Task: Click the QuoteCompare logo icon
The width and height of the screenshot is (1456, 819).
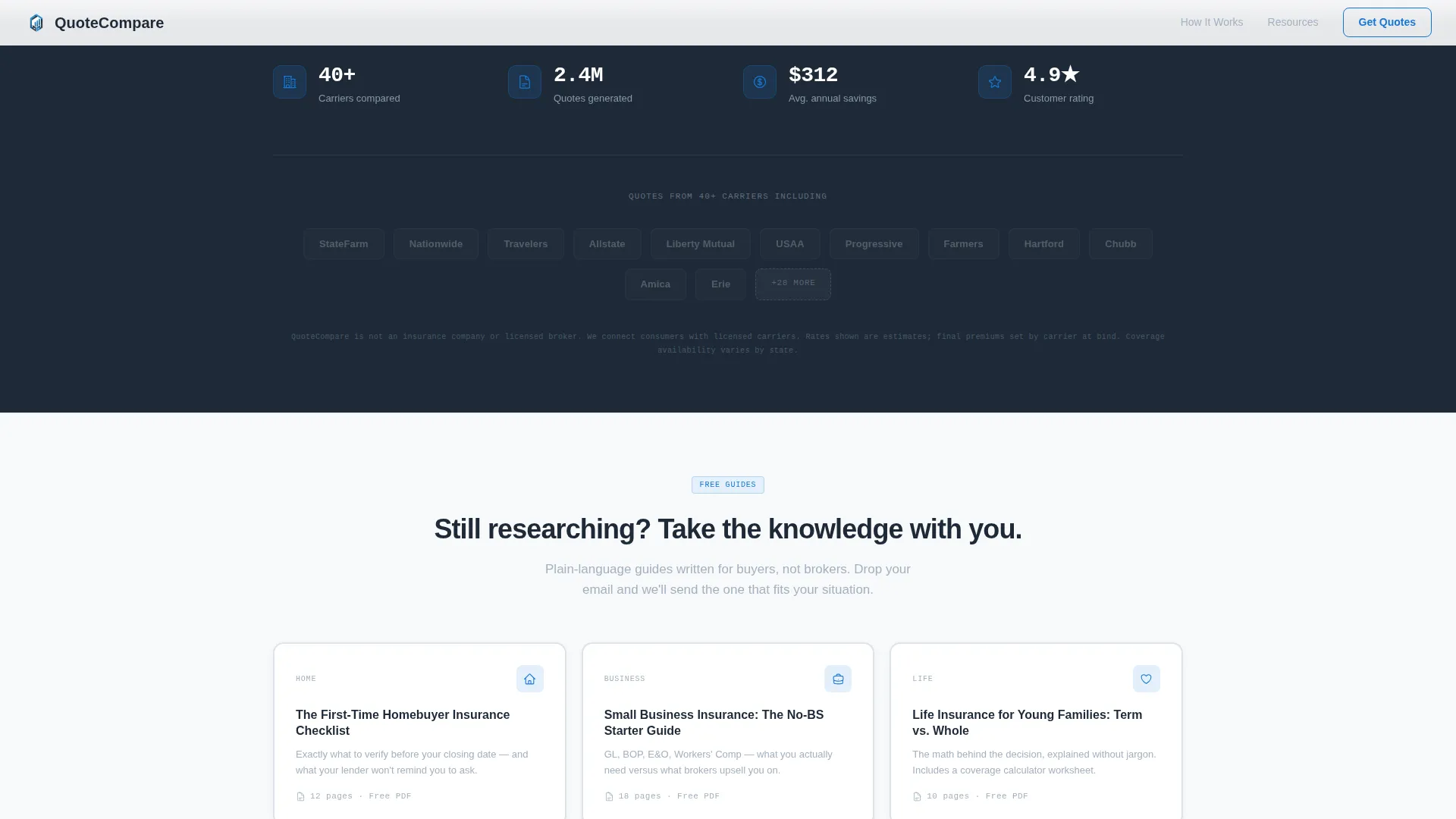Action: (x=36, y=23)
